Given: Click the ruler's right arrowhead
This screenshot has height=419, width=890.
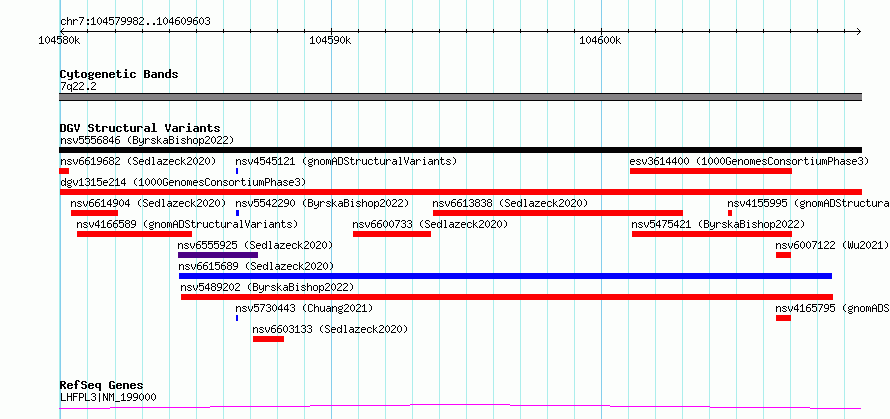Looking at the screenshot, I should 858,31.
